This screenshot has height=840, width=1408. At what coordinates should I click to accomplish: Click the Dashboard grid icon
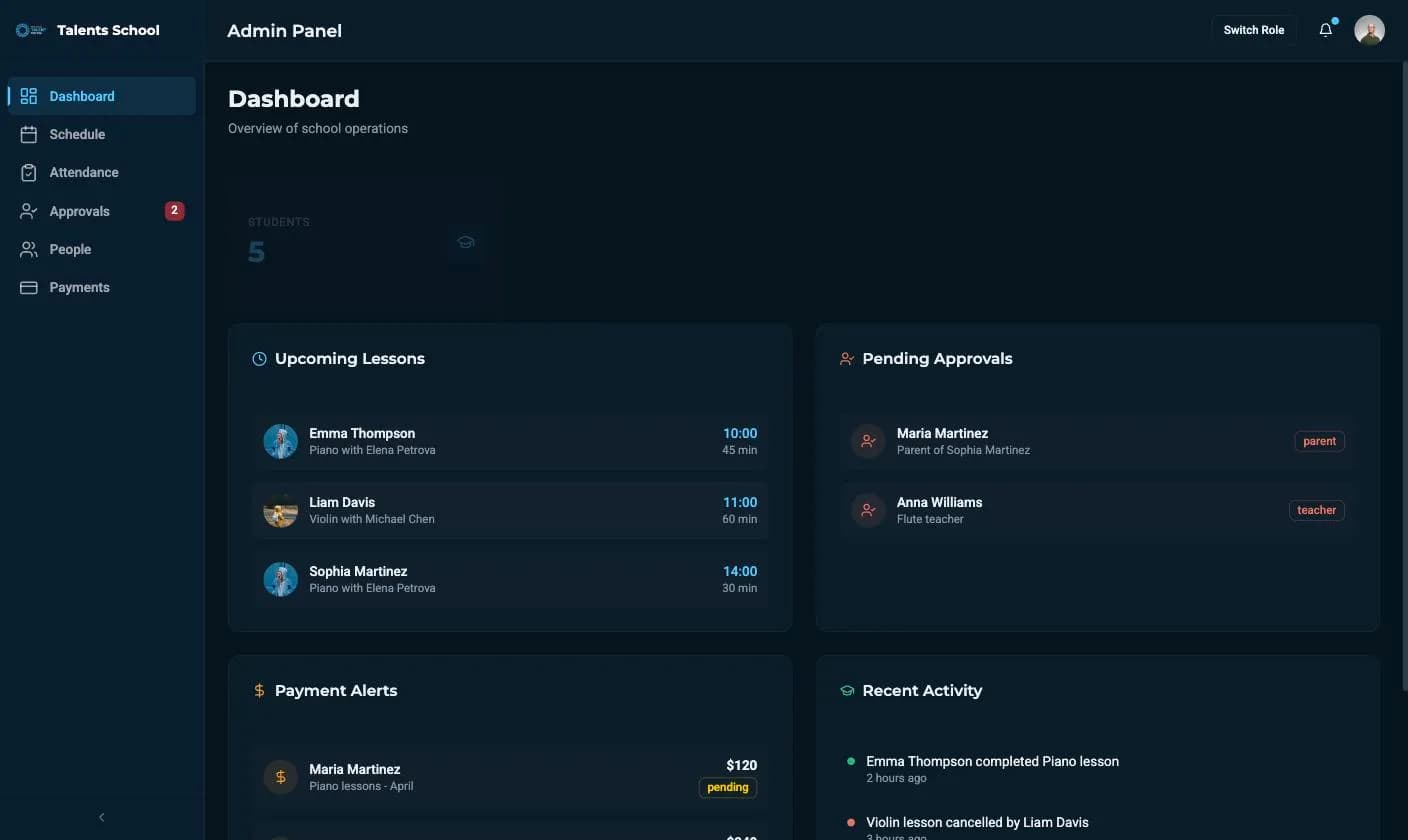29,96
